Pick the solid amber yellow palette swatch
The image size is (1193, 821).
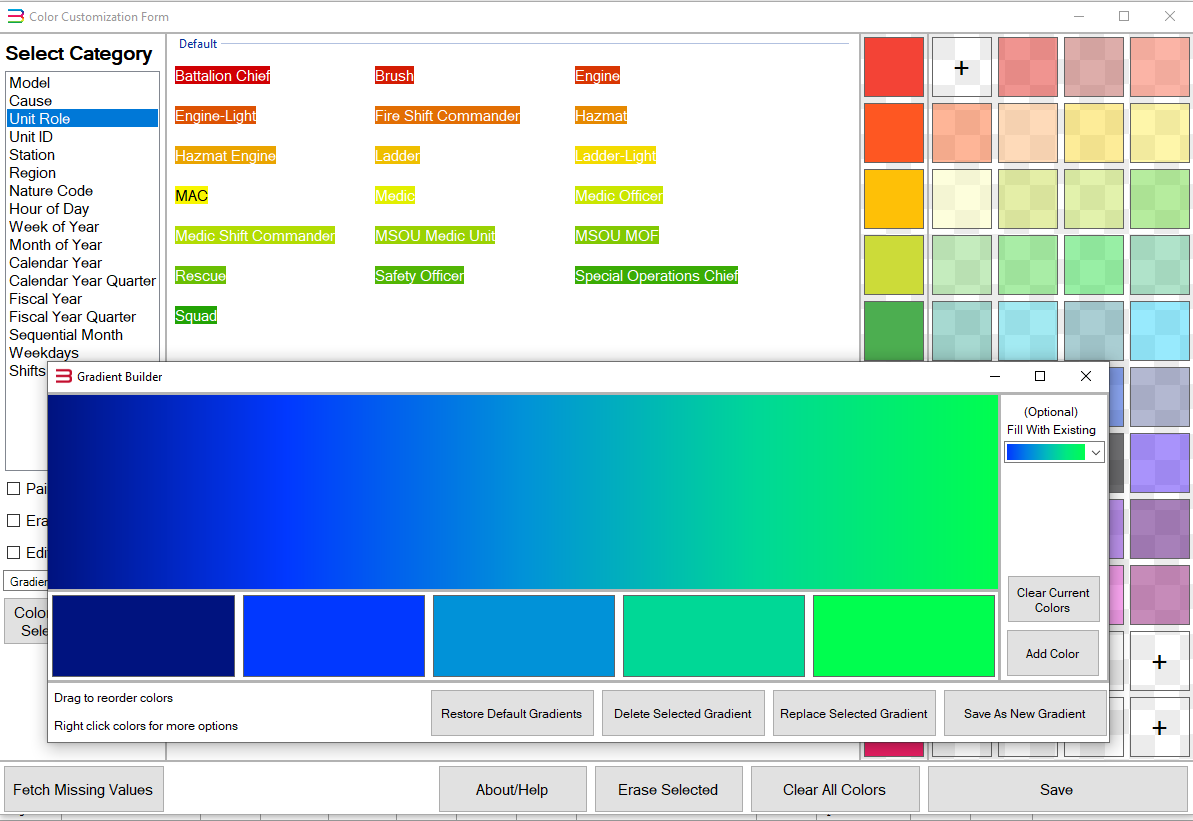893,199
